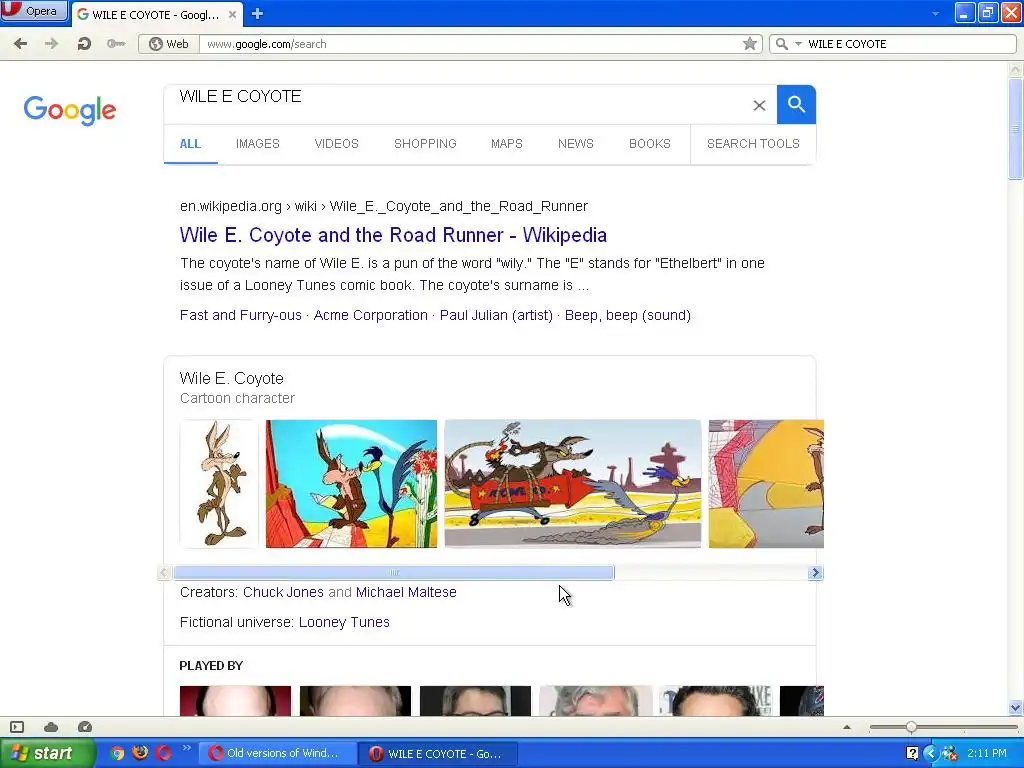
Task: Click the Google logo
Action: coord(70,110)
